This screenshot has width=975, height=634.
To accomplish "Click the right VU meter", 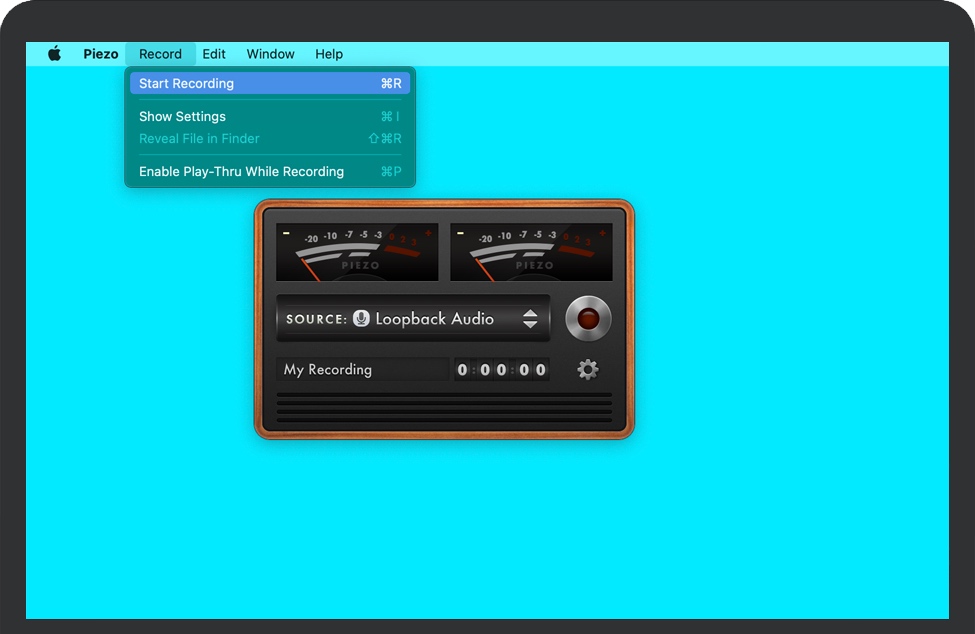I will pyautogui.click(x=531, y=252).
